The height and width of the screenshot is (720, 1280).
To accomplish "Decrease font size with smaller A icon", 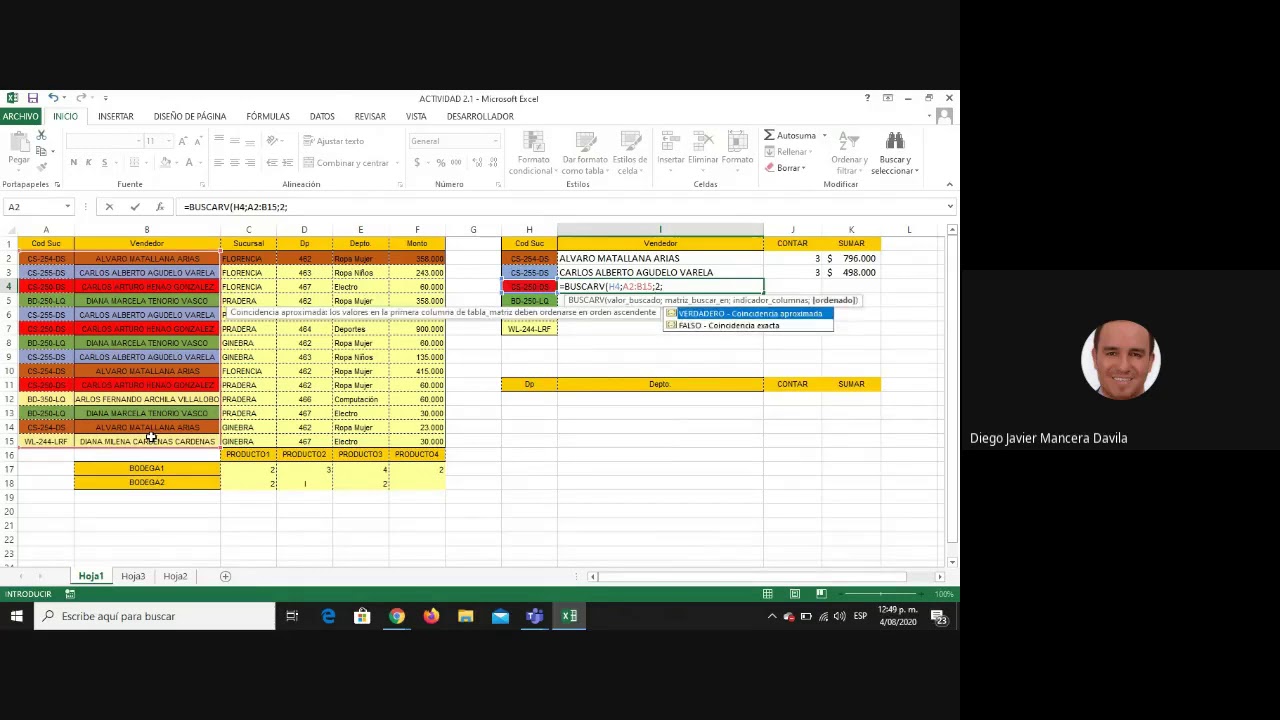I will click(198, 141).
